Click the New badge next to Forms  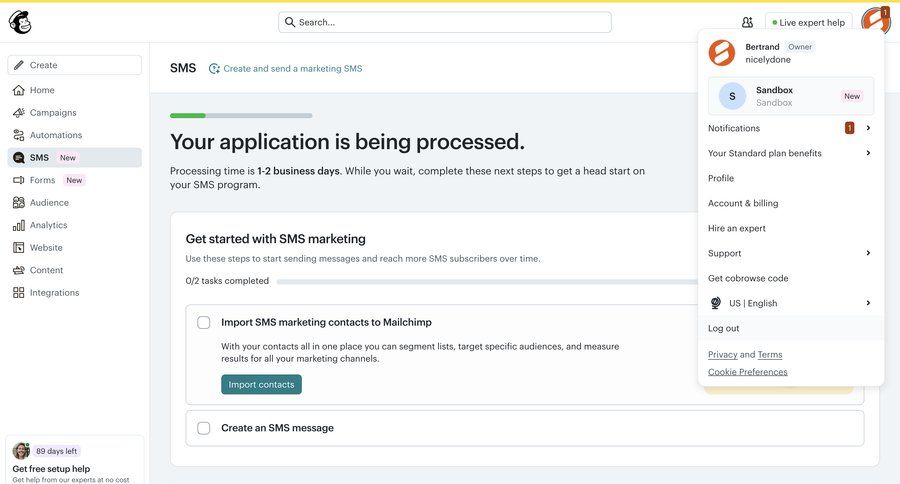[74, 180]
